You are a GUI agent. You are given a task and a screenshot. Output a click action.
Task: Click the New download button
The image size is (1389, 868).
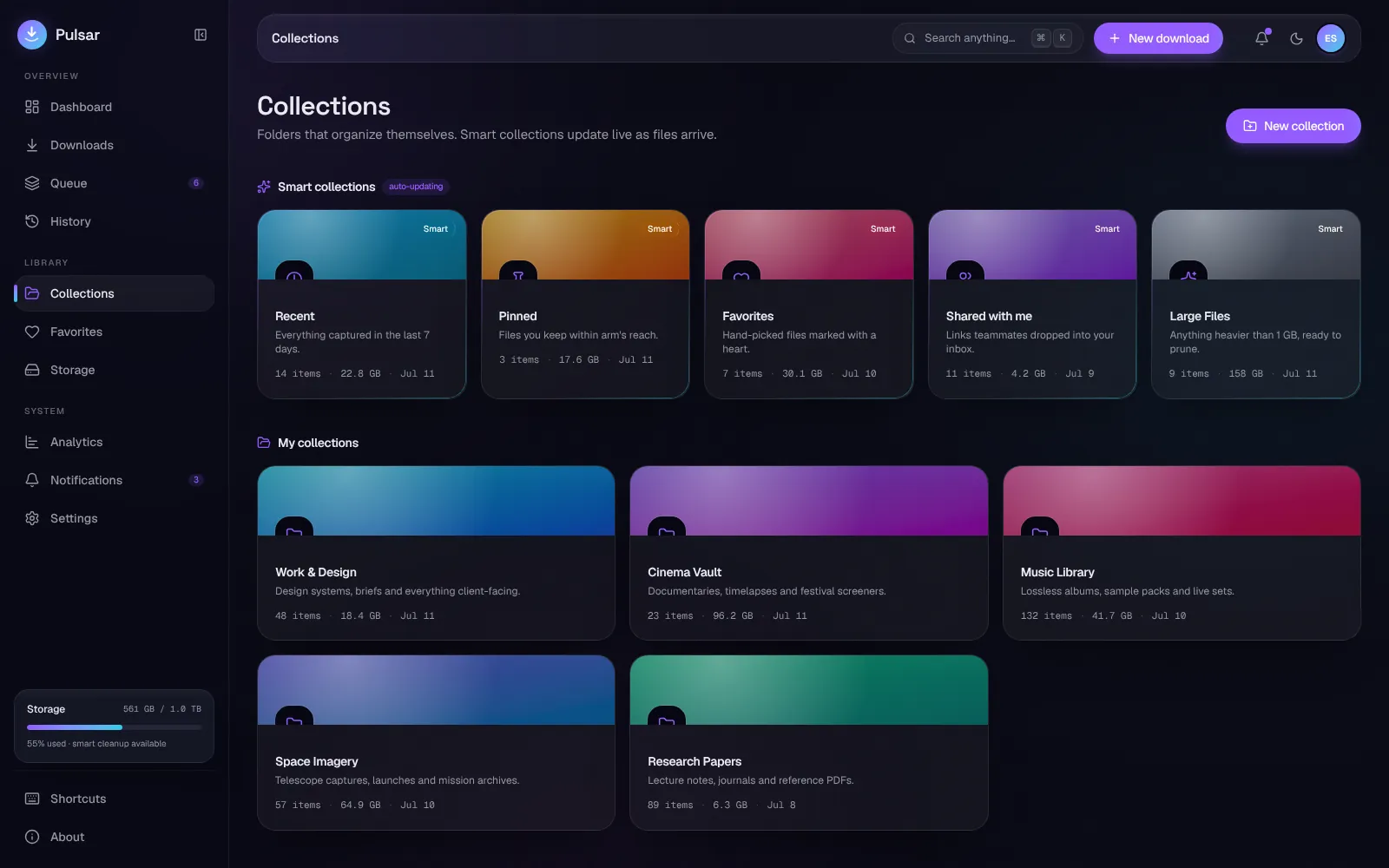click(1158, 38)
